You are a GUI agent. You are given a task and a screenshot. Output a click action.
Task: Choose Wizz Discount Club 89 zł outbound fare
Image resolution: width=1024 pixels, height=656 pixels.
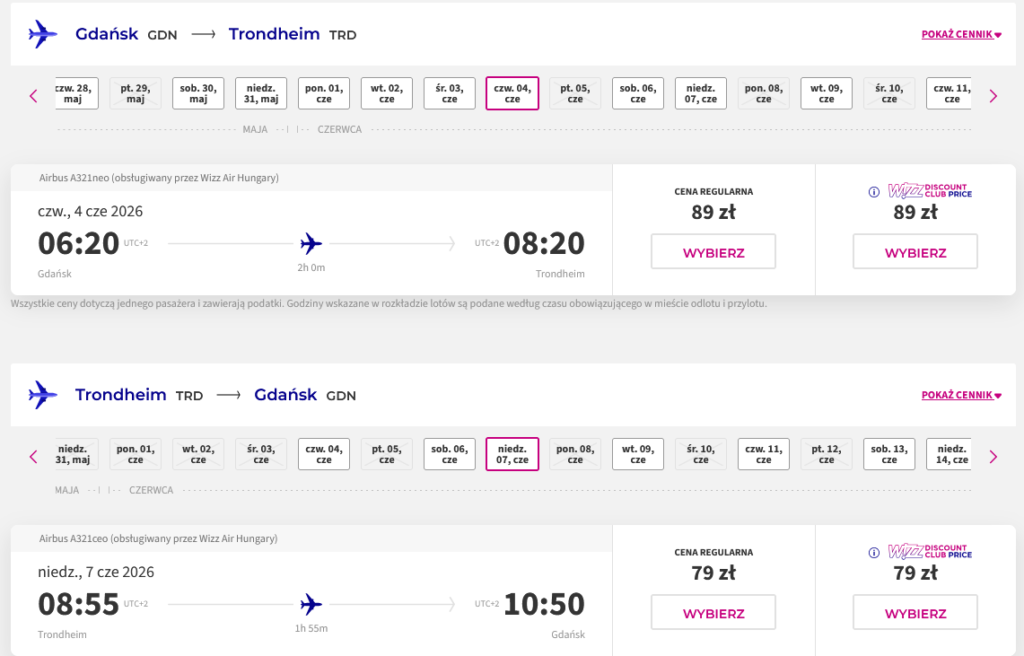click(x=915, y=252)
